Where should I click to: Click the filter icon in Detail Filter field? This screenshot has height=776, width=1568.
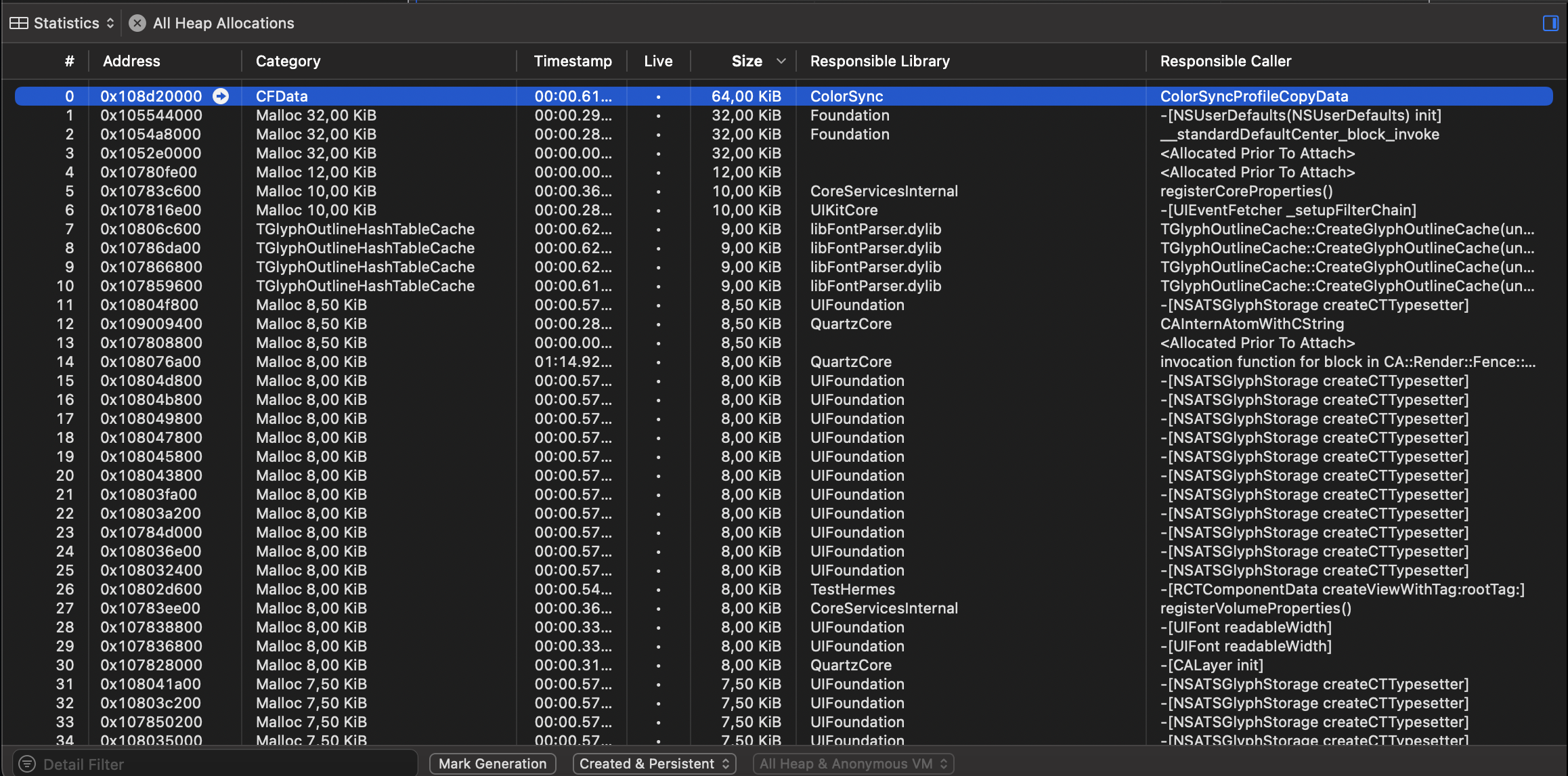click(x=28, y=763)
